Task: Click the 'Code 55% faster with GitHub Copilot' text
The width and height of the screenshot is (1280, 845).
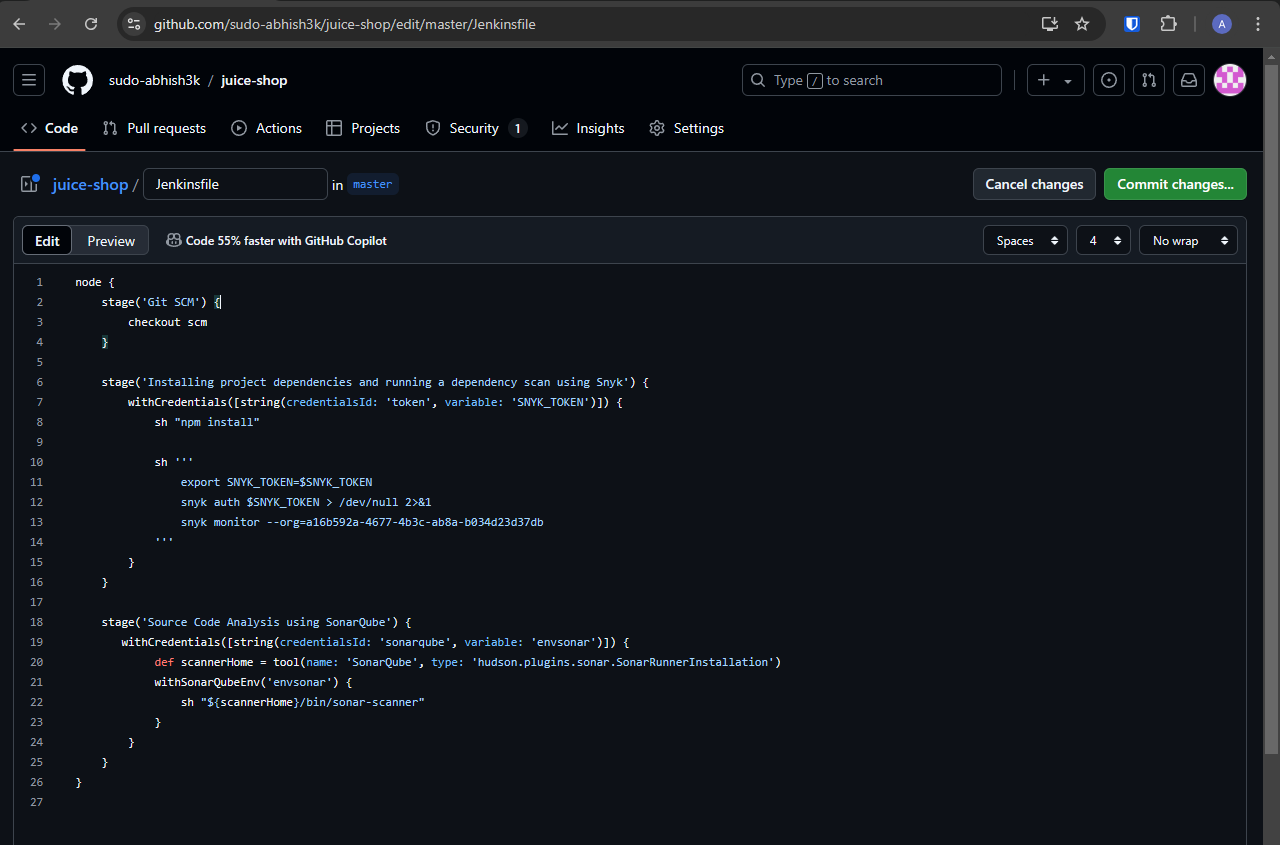Action: pos(286,240)
